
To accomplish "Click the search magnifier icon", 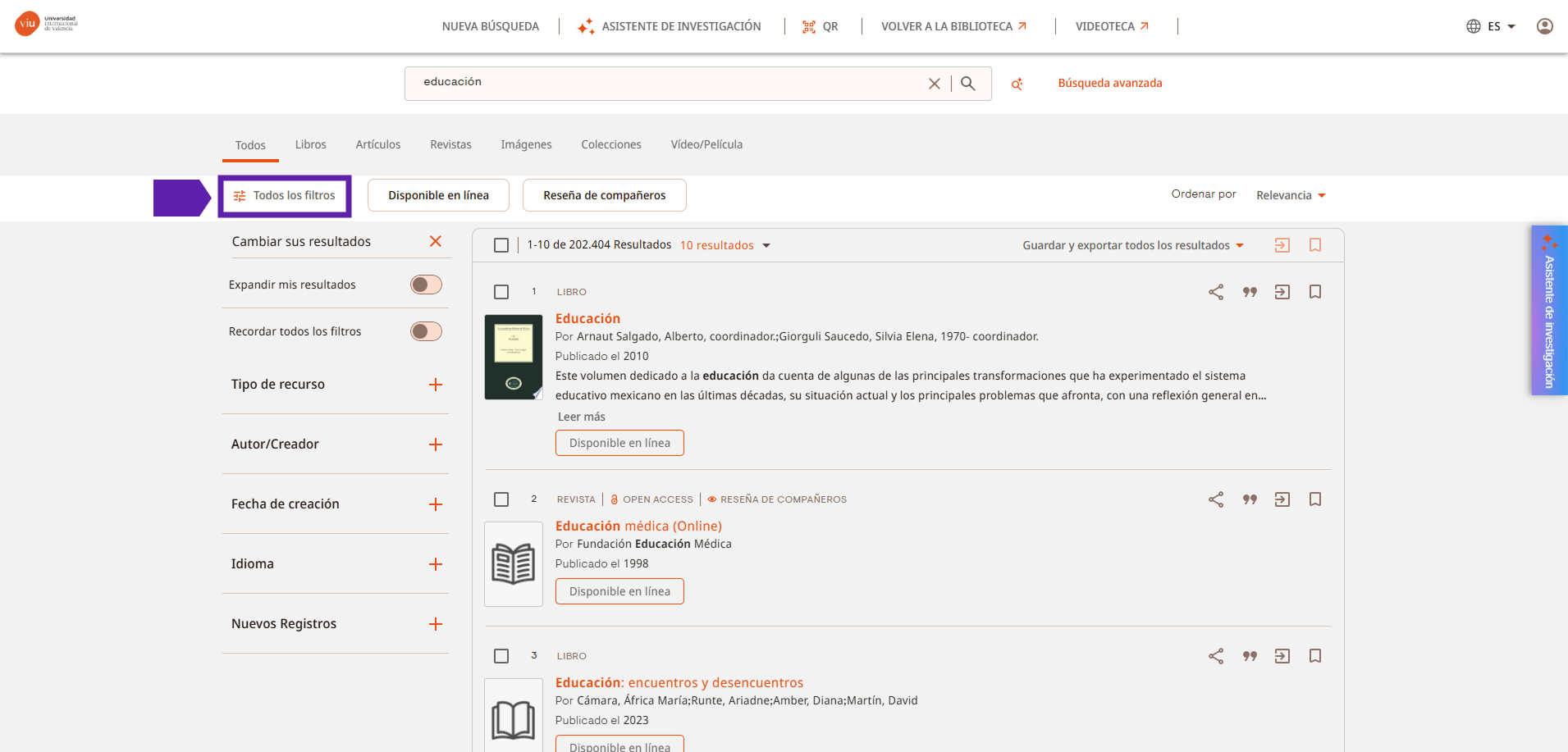I will coord(968,84).
